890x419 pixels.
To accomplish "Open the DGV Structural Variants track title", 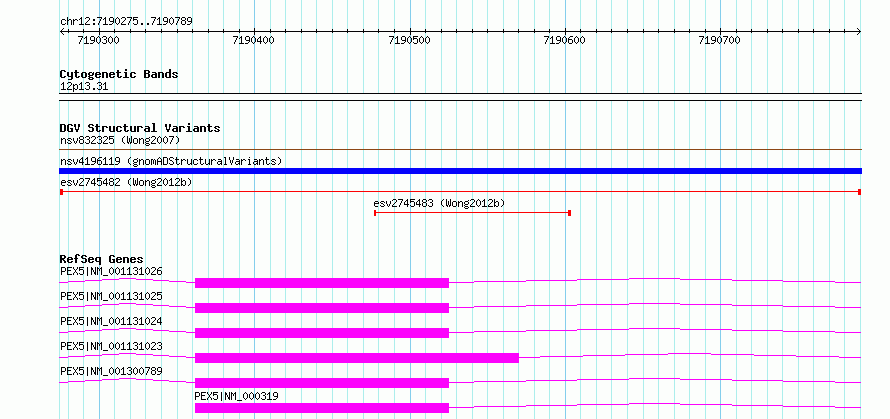I will [140, 128].
